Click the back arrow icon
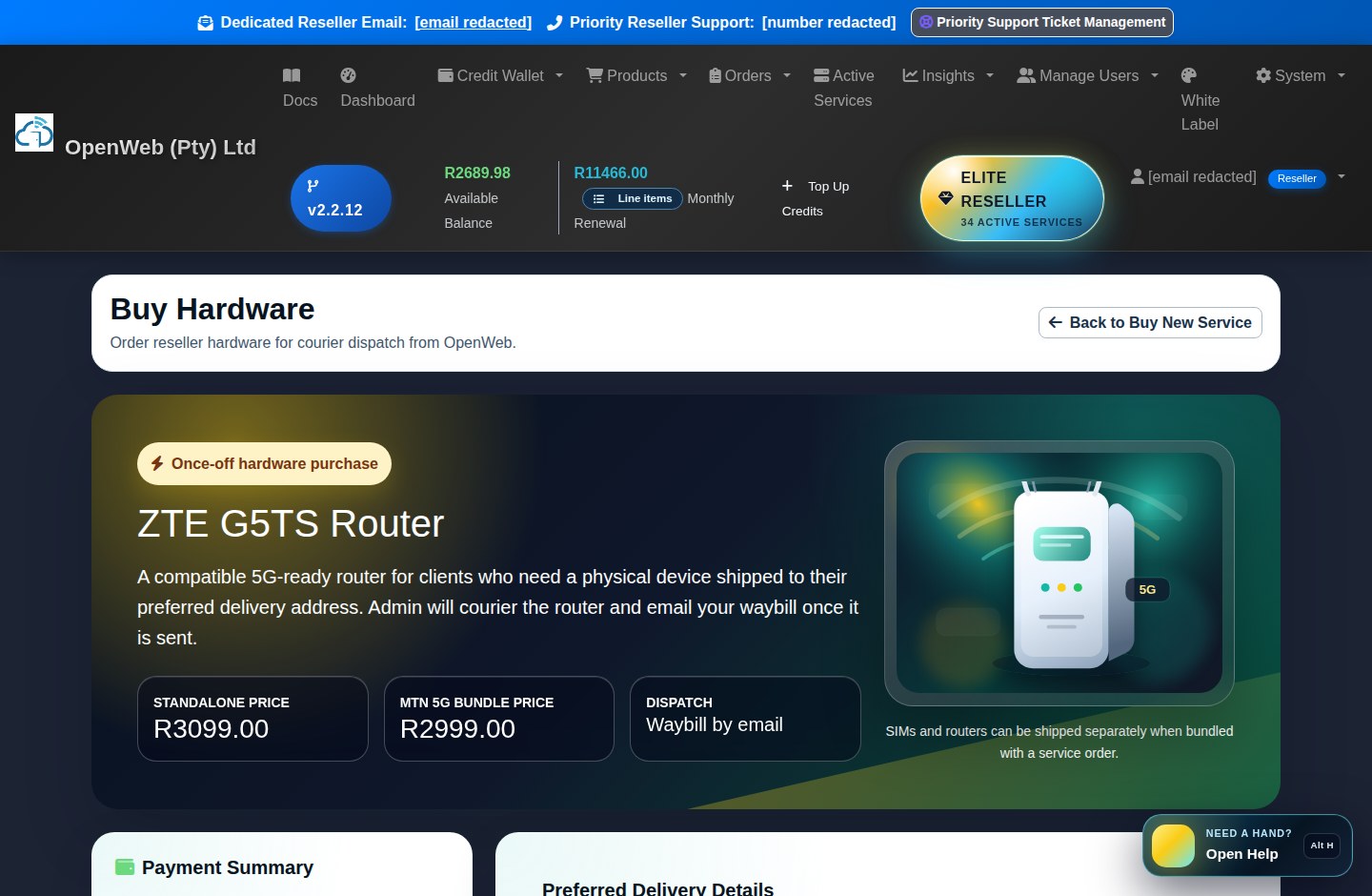Viewport: 1372px width, 896px height. click(x=1056, y=322)
